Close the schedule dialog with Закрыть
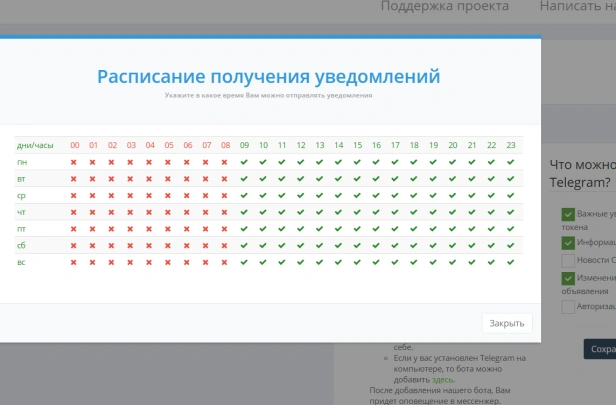Screen dimensions: 616x405 [x=507, y=323]
